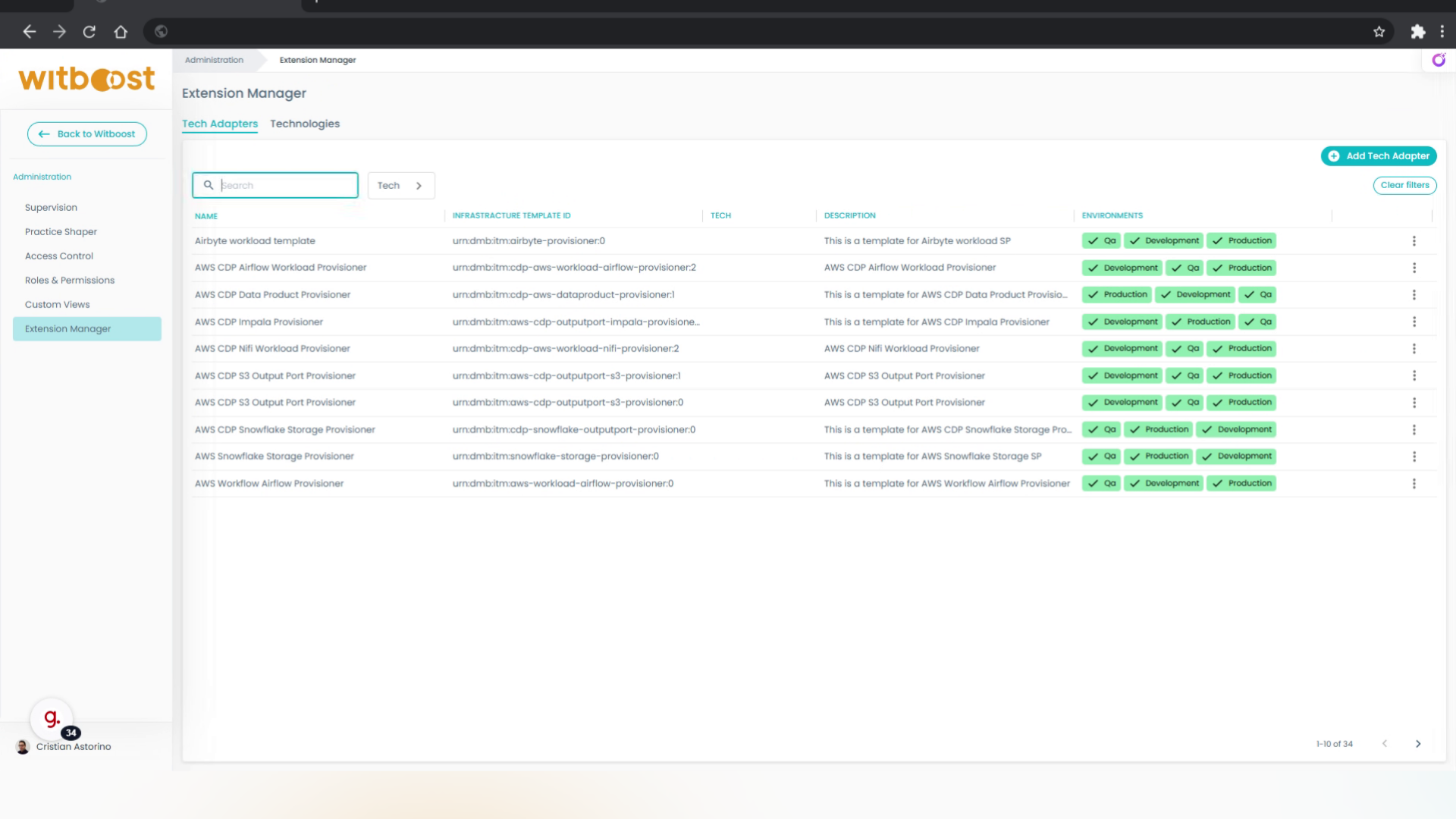1456x819 pixels.
Task: Bookmark this page with star icon
Action: coord(1379,32)
